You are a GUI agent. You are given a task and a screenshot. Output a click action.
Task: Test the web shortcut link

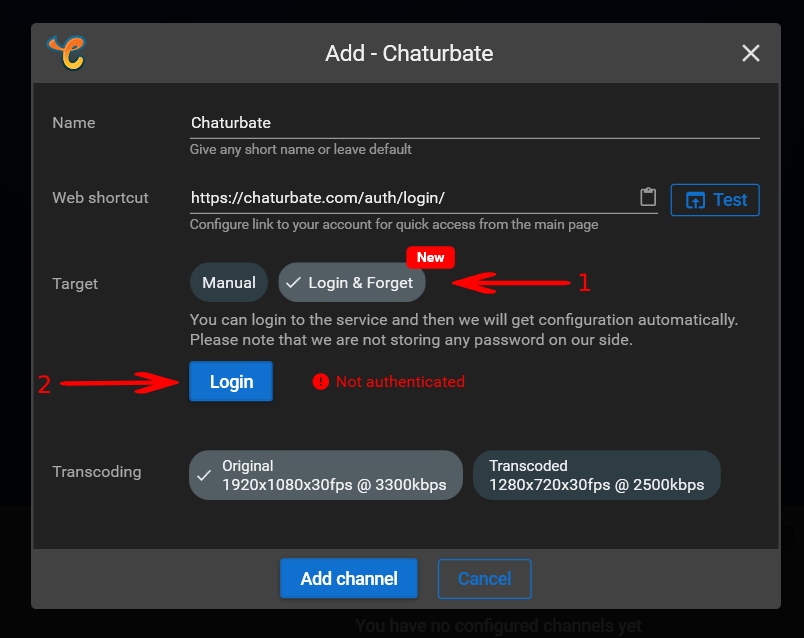pyautogui.click(x=715, y=200)
